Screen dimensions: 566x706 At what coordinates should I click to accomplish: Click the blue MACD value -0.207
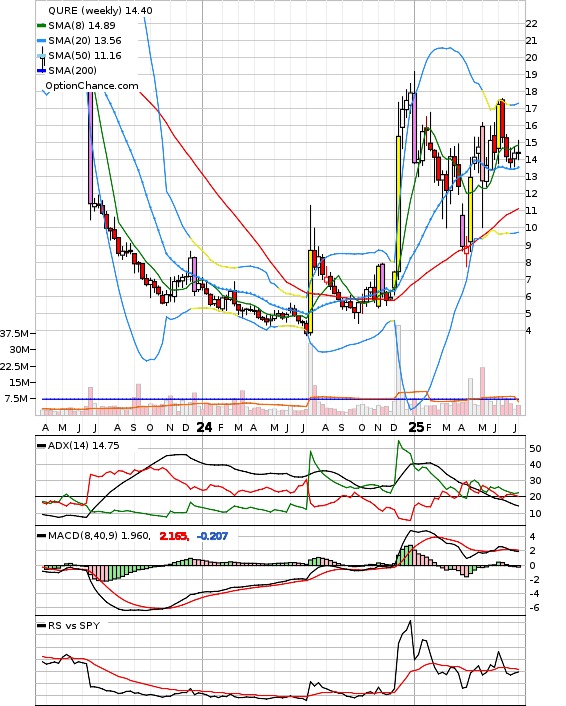(x=212, y=536)
